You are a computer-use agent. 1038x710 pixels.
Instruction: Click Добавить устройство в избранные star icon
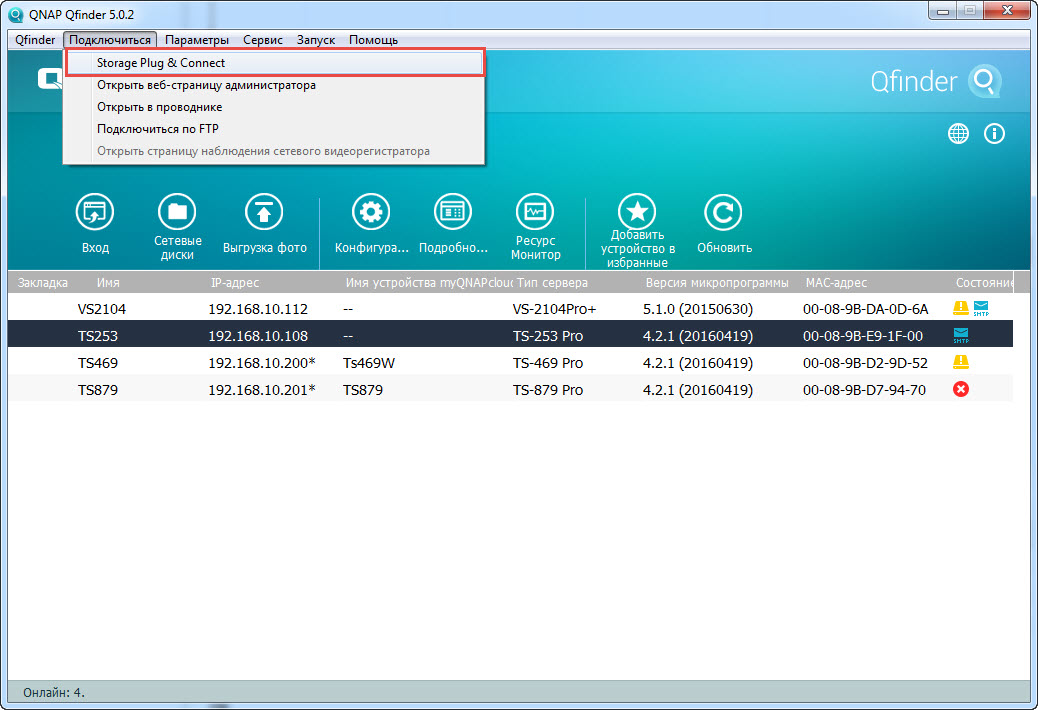(x=637, y=212)
